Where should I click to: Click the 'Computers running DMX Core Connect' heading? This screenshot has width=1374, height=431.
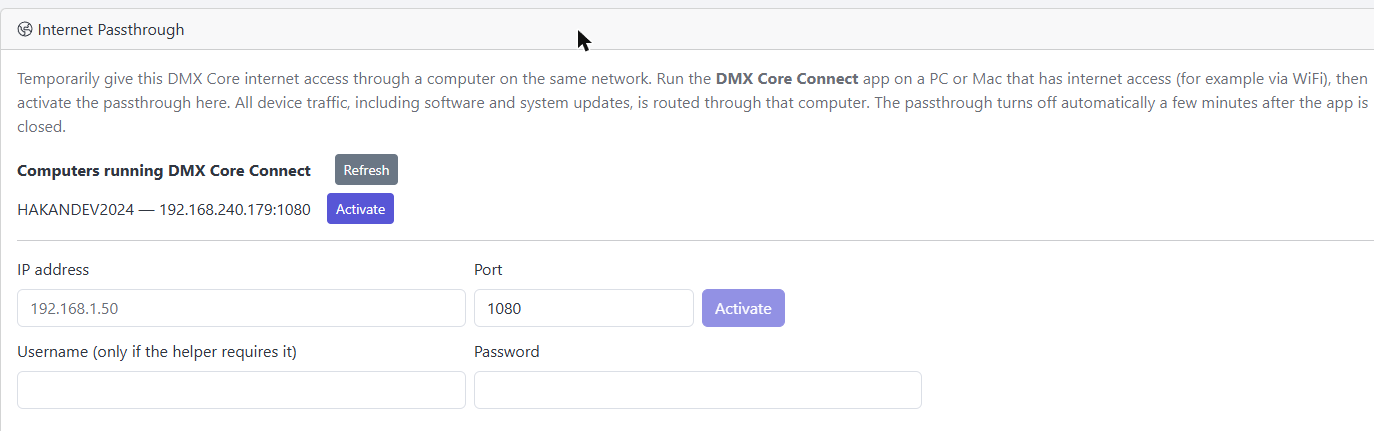(x=164, y=171)
